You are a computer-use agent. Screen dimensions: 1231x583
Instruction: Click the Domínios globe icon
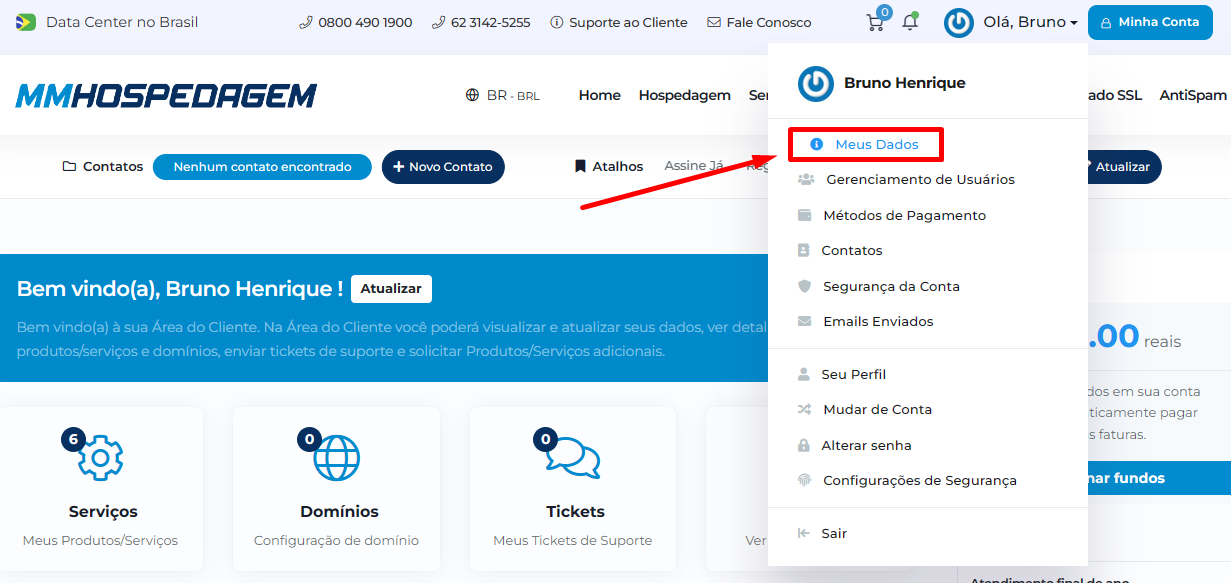pos(336,459)
